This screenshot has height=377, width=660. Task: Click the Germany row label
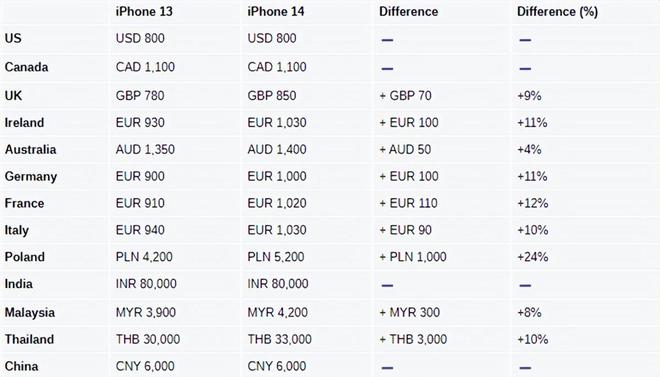click(x=31, y=177)
